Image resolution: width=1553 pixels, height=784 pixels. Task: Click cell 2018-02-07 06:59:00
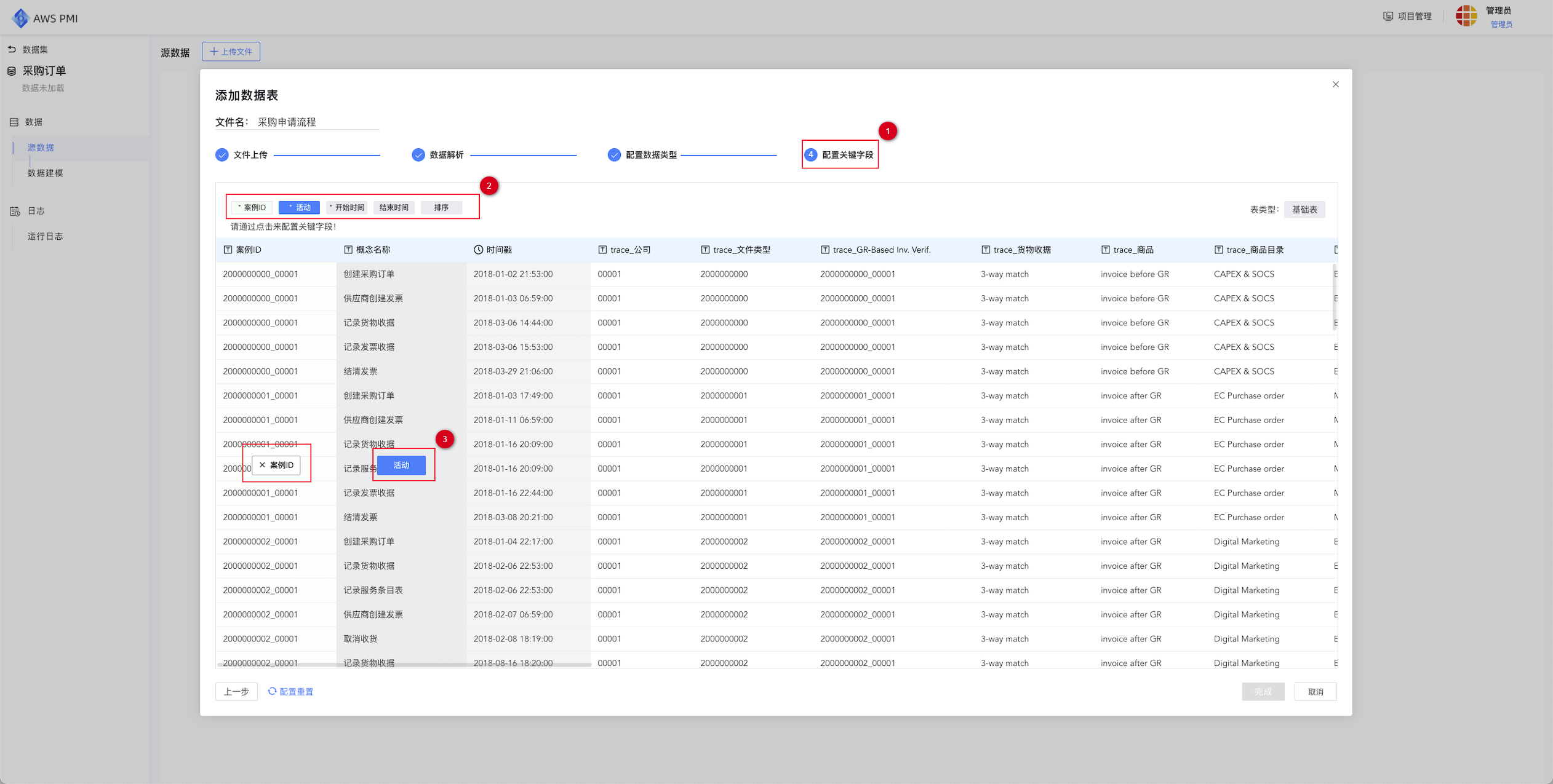[x=513, y=615]
